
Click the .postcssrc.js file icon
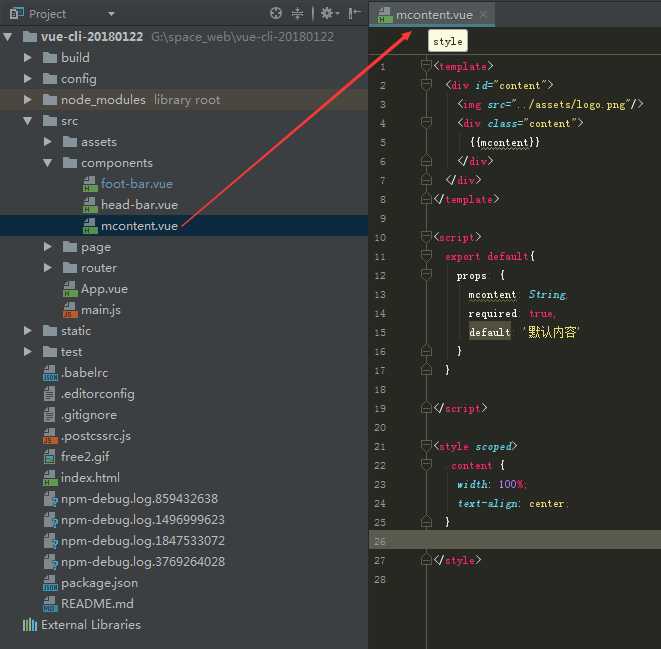point(50,436)
